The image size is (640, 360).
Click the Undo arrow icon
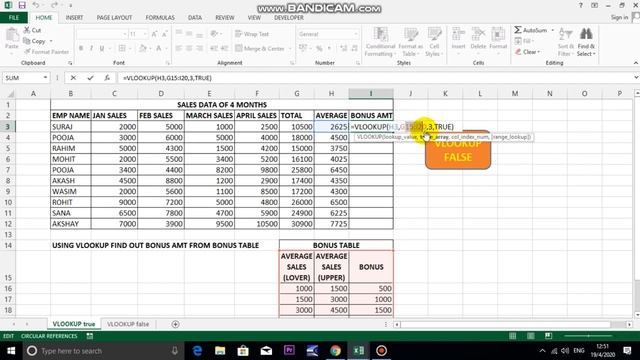pos(36,5)
